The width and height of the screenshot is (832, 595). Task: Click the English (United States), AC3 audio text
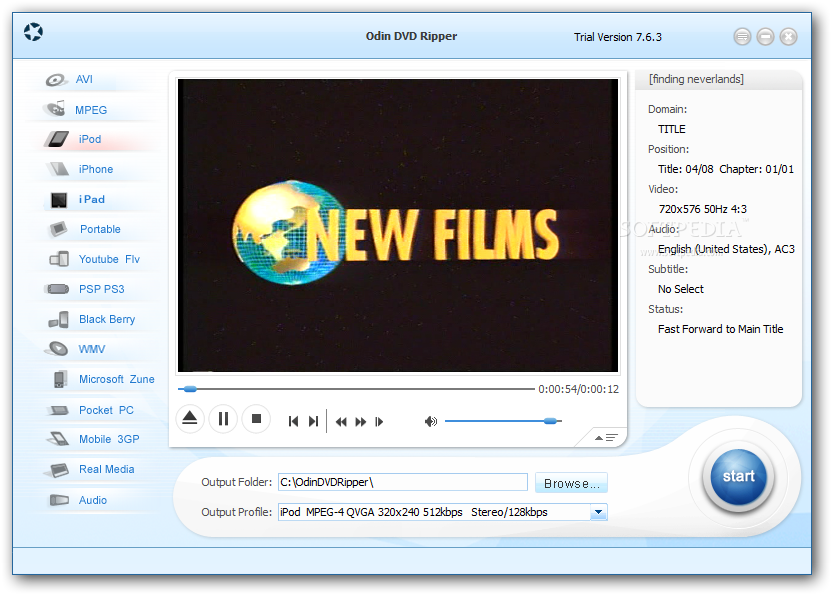tap(726, 249)
